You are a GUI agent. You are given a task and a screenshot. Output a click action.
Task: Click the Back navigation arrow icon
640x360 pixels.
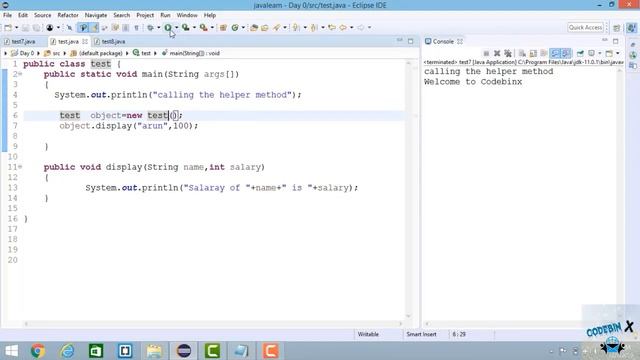343,28
